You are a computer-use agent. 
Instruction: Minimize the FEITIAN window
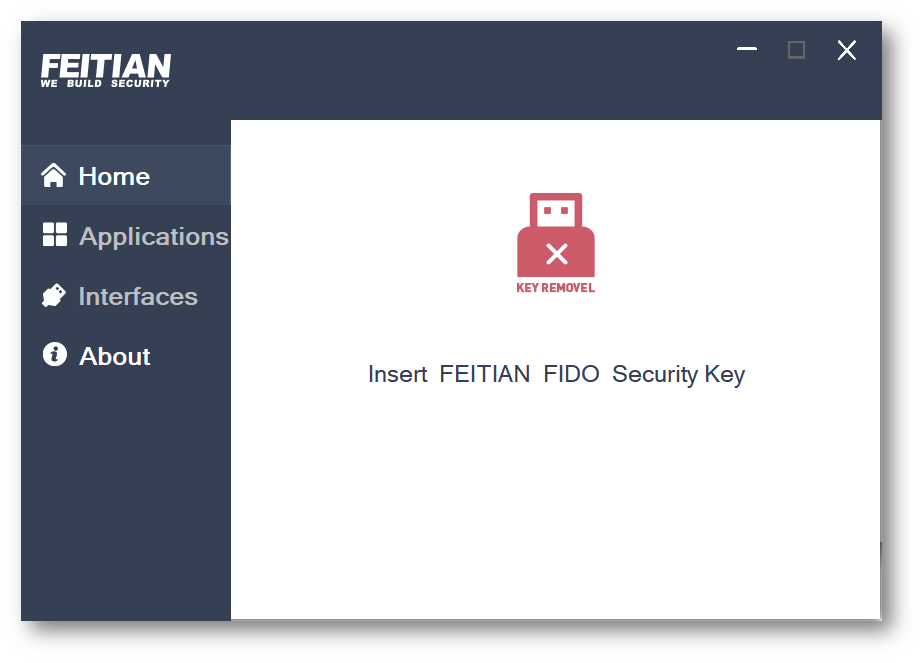pyautogui.click(x=747, y=50)
